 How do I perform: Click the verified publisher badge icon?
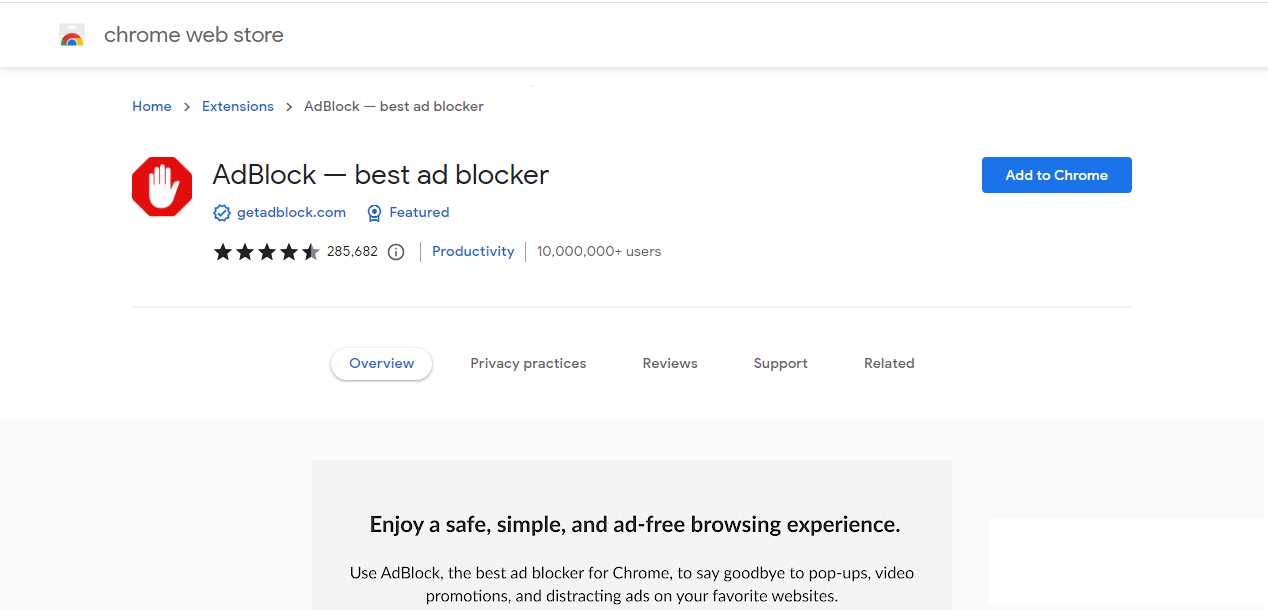[x=222, y=213]
